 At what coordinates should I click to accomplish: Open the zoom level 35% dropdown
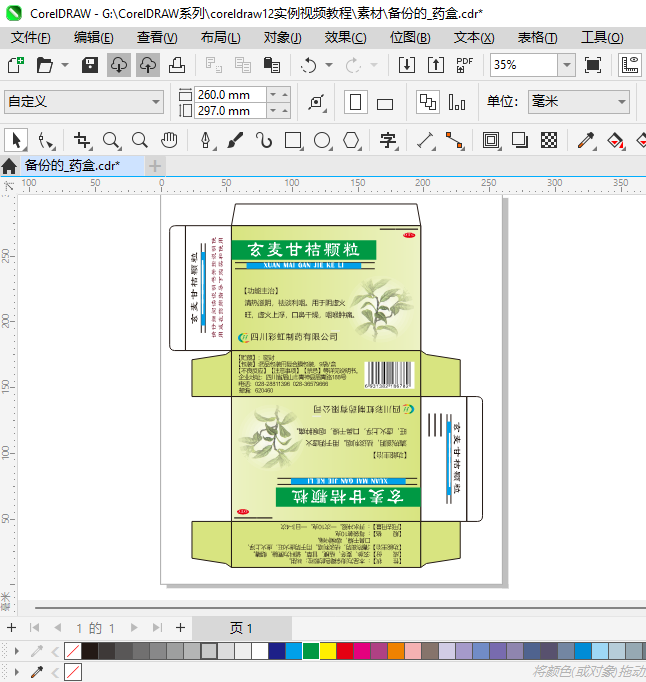tap(566, 65)
